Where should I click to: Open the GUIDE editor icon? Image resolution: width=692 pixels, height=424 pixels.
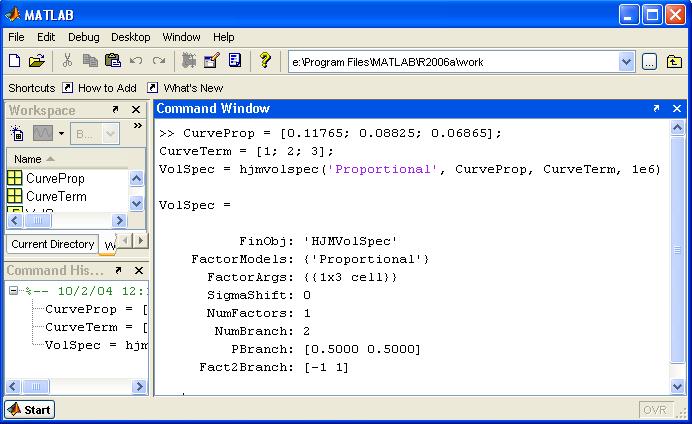[212, 60]
